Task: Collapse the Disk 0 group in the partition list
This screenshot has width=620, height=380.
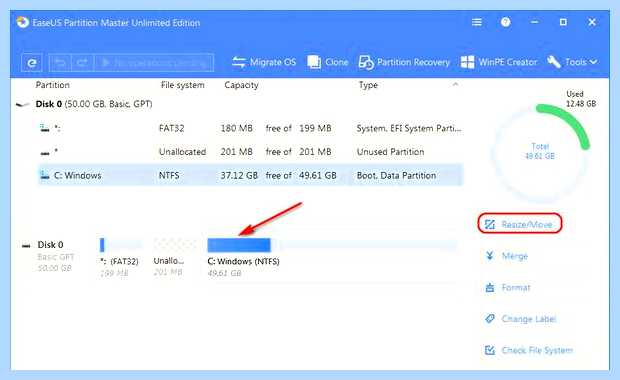Action: pos(22,104)
